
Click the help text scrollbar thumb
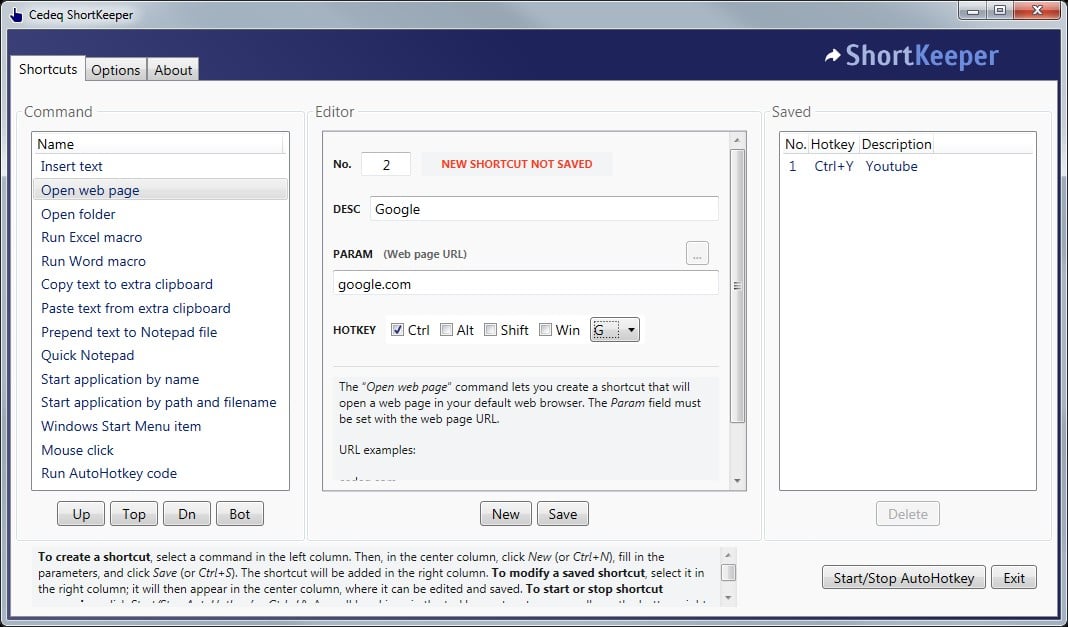728,572
